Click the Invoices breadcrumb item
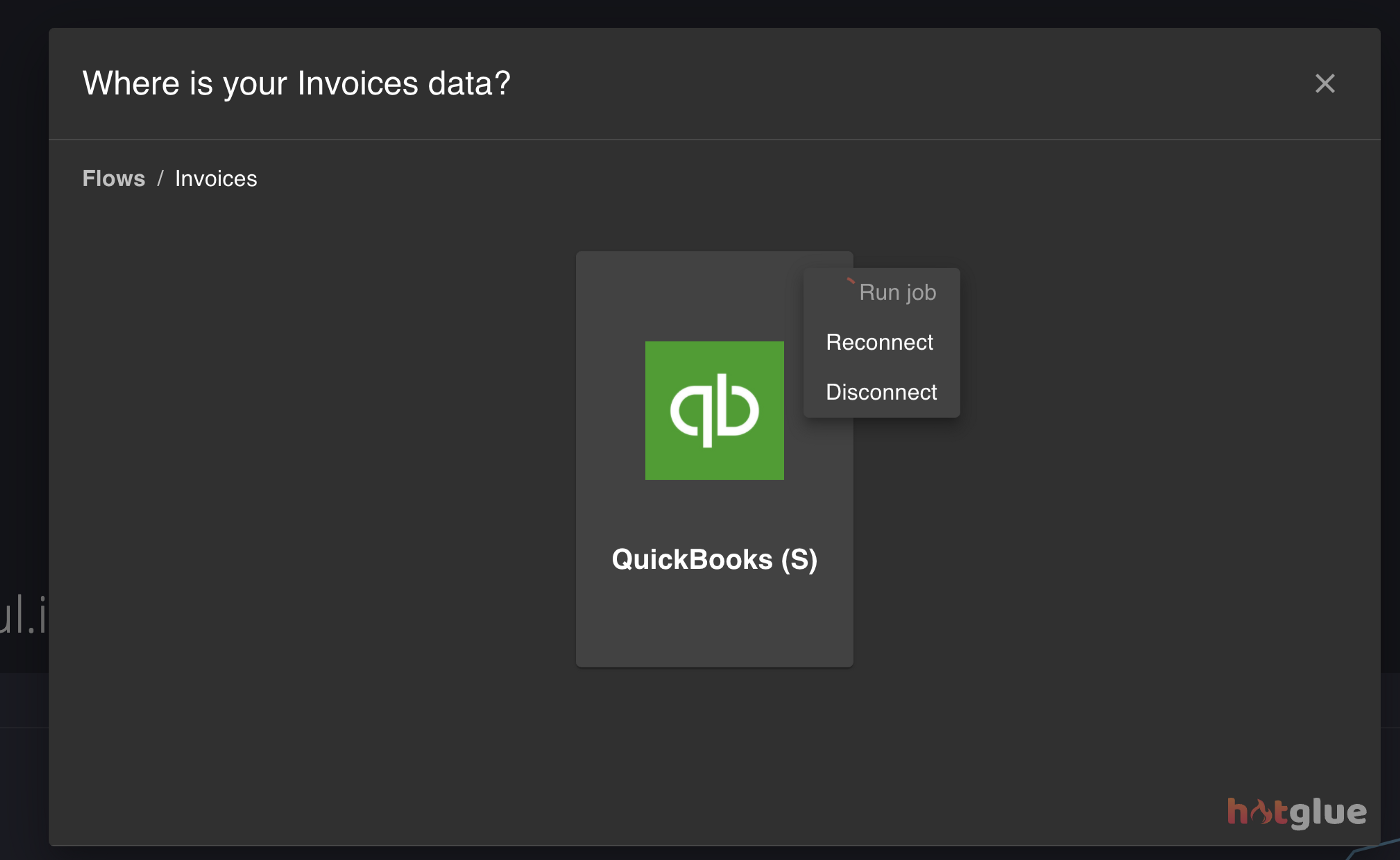 216,179
